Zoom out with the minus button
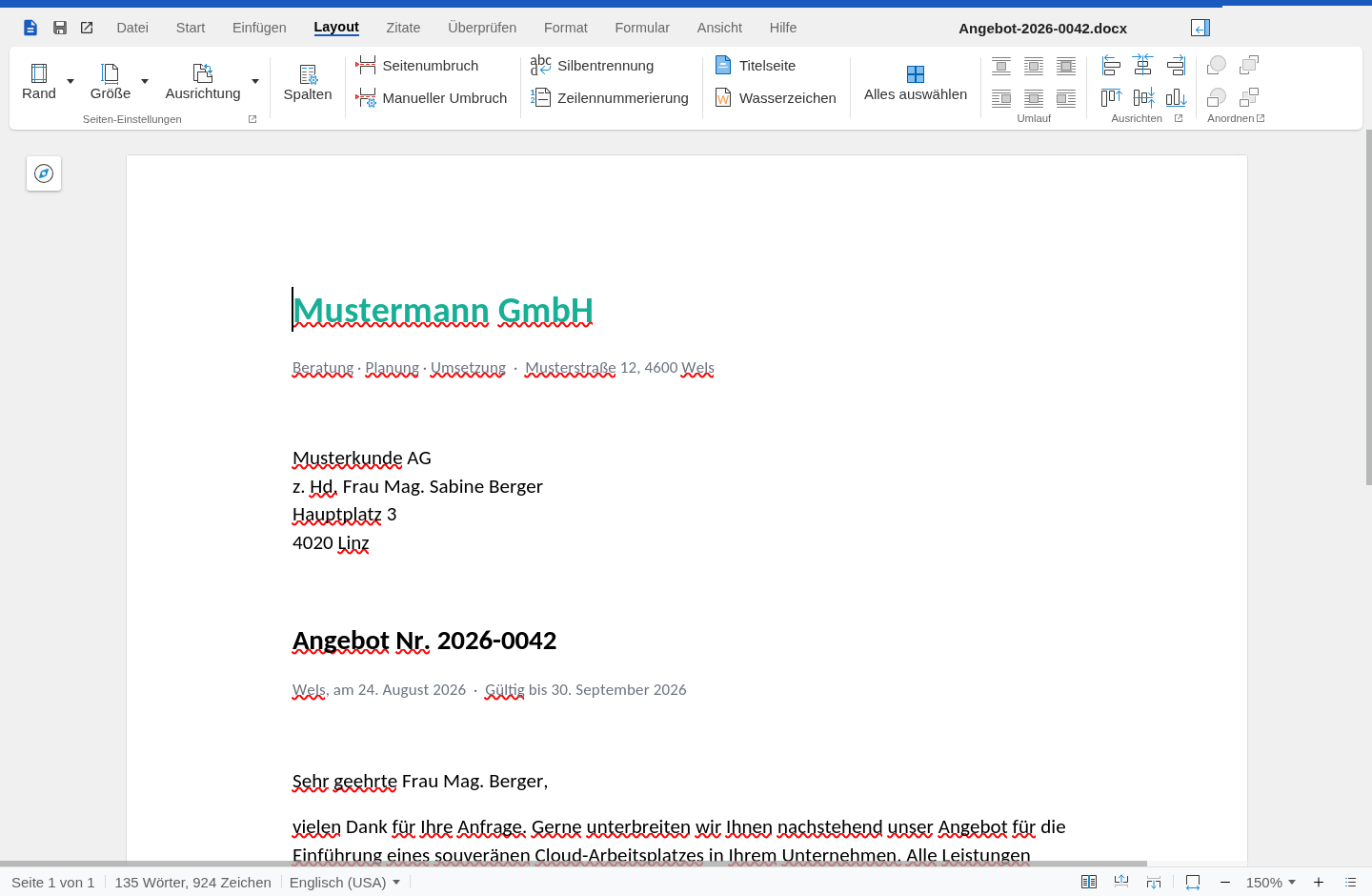Screen dimensions: 1372x896 tap(1225, 883)
